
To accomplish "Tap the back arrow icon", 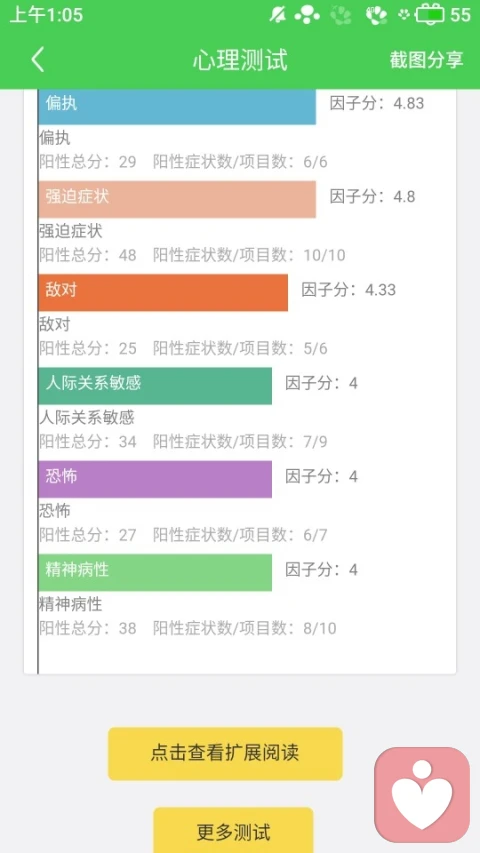I will pyautogui.click(x=38, y=59).
